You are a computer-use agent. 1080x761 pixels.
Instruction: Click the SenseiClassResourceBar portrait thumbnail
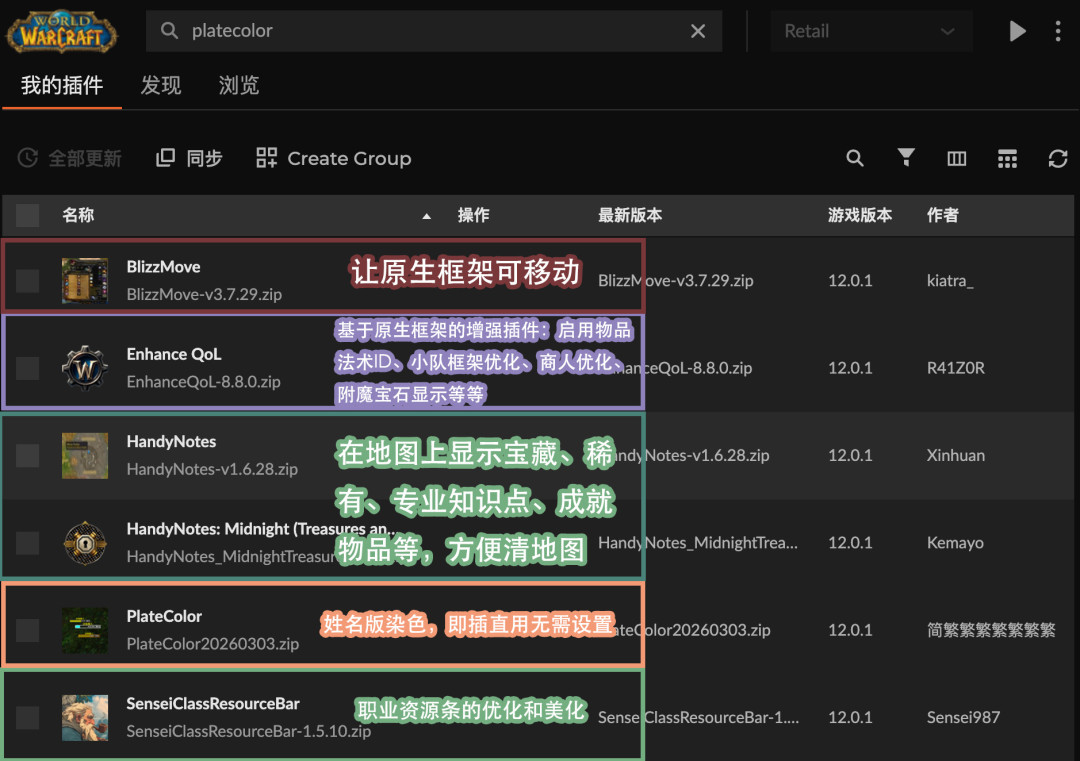85,718
